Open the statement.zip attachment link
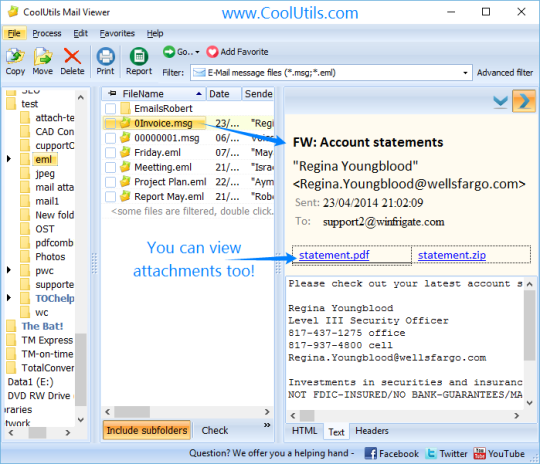The height and width of the screenshot is (464, 540). coord(451,255)
